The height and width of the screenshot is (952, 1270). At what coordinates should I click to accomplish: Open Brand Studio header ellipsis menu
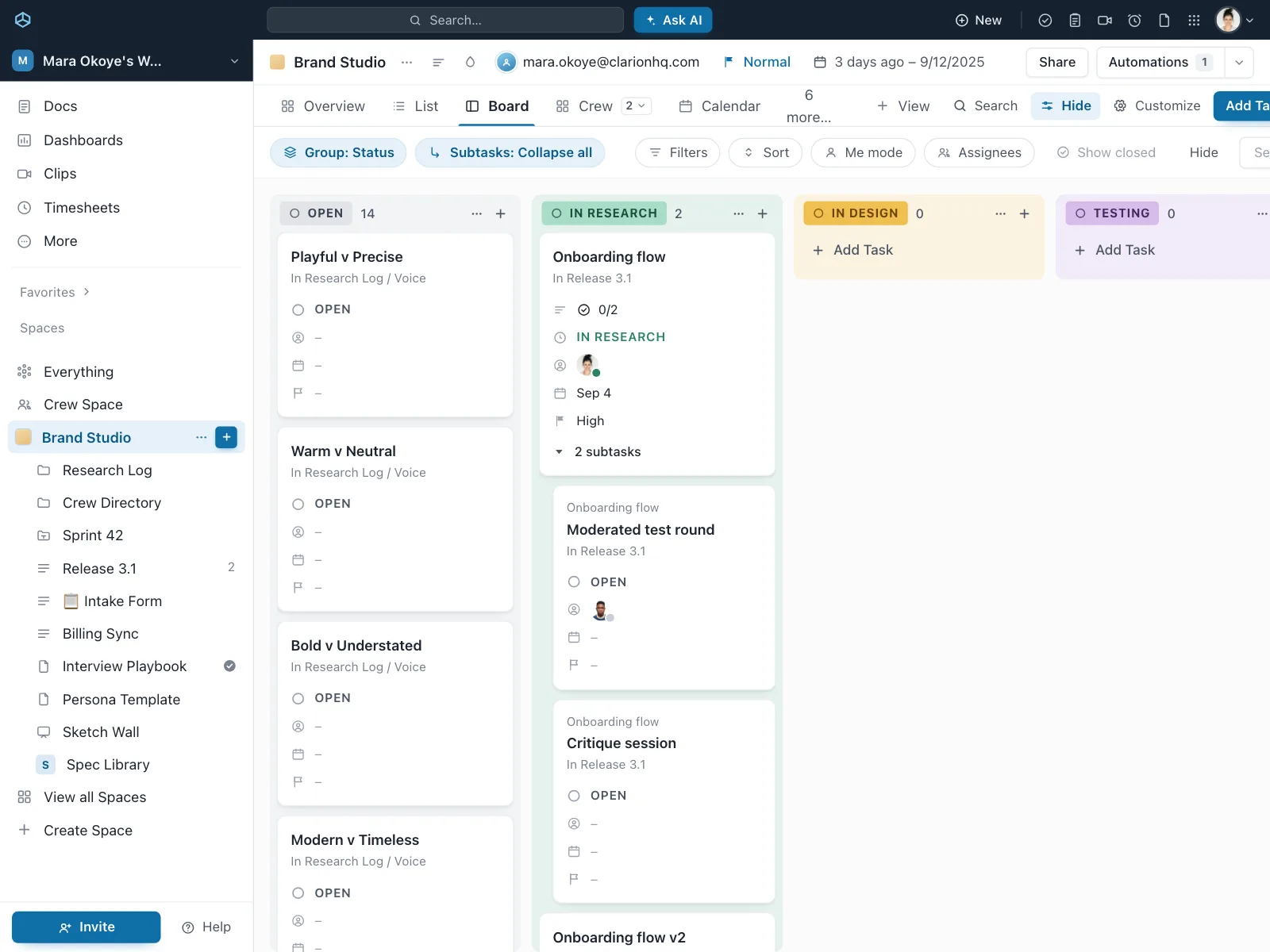[407, 62]
